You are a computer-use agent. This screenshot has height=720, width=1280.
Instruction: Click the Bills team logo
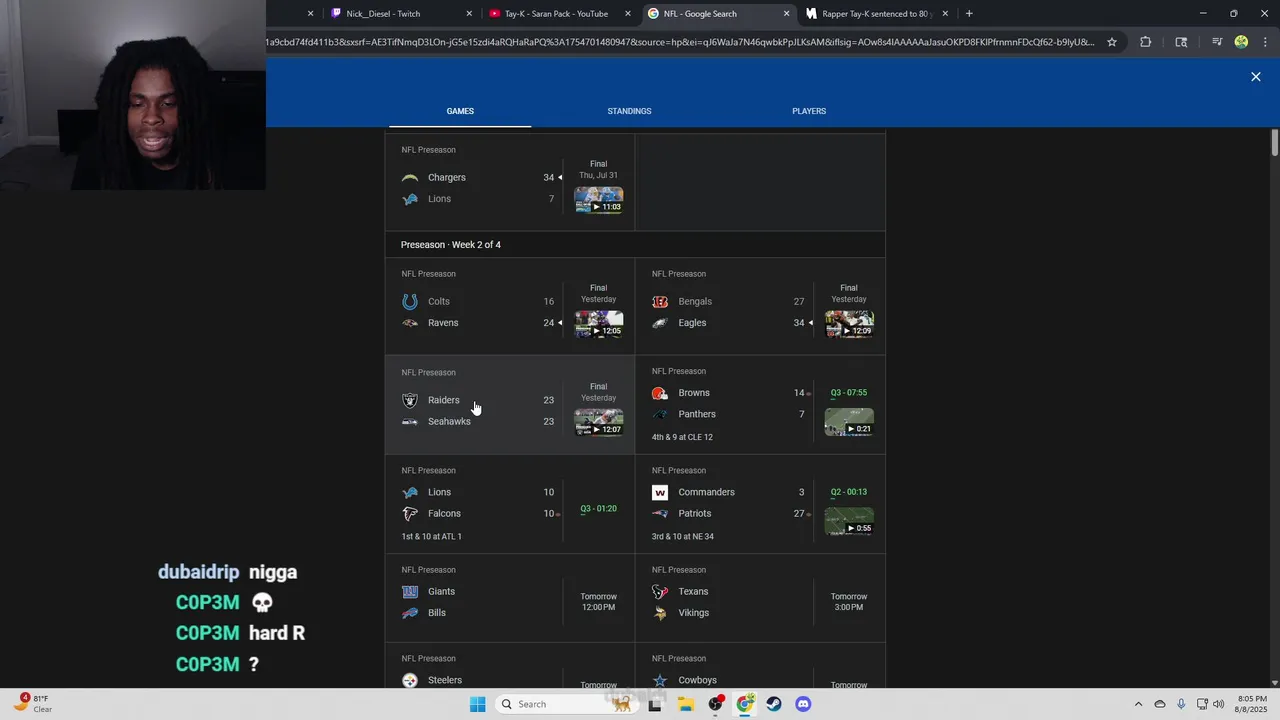point(409,613)
